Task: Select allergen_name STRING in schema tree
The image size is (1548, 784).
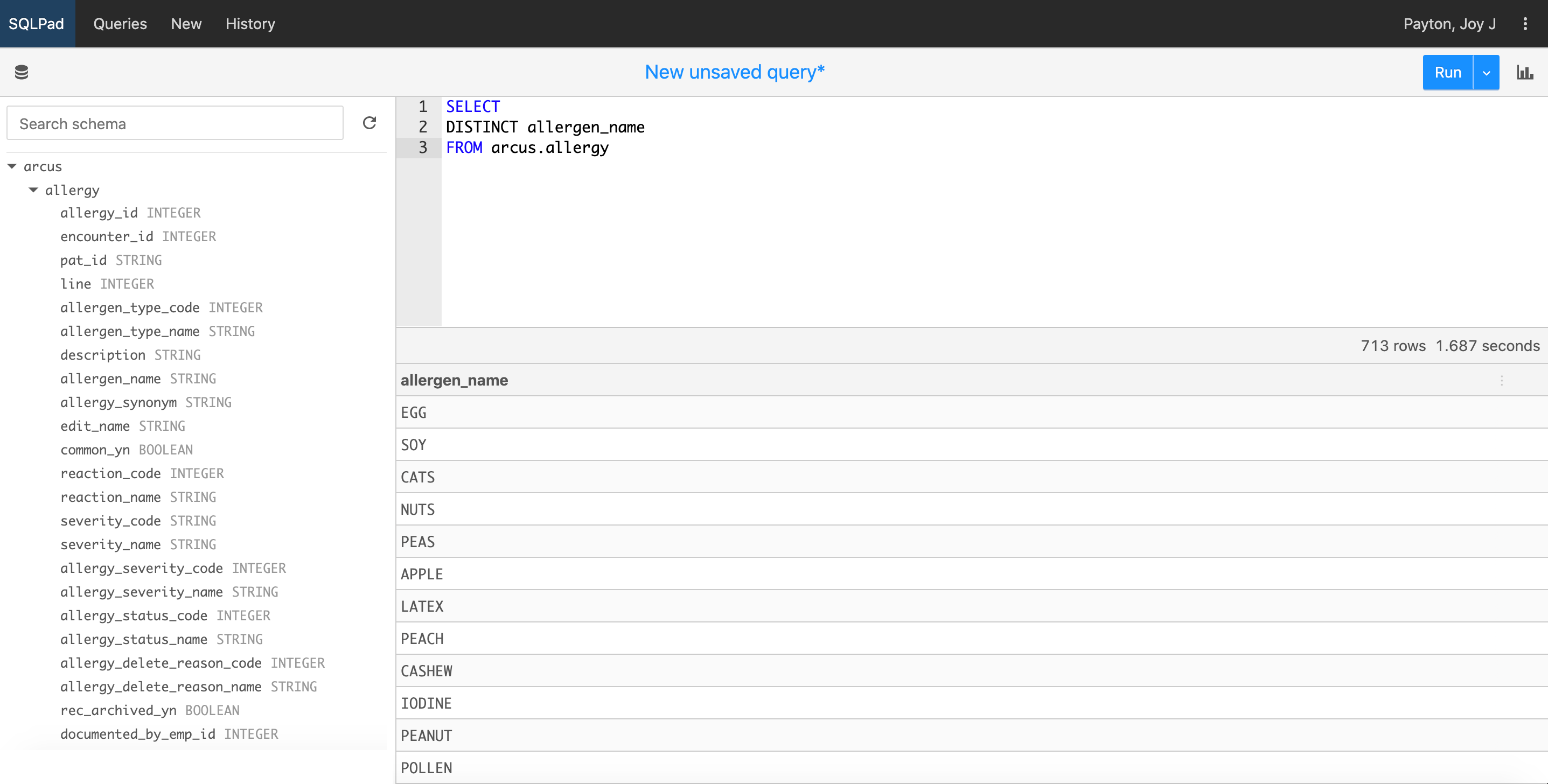Action: (138, 379)
